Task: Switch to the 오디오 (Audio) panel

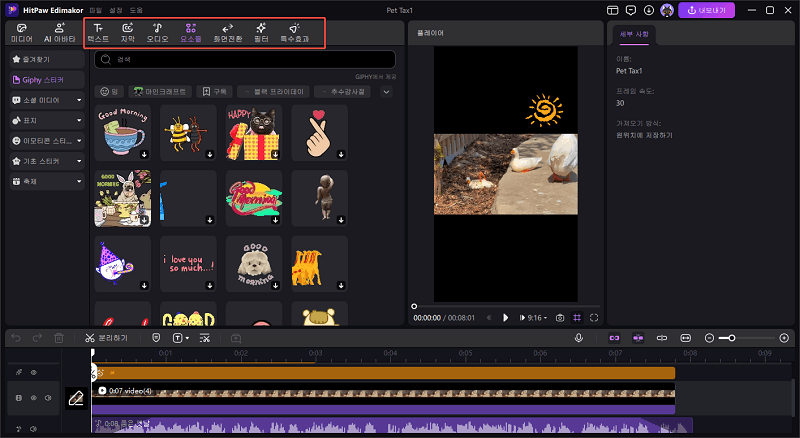Action: pos(158,32)
